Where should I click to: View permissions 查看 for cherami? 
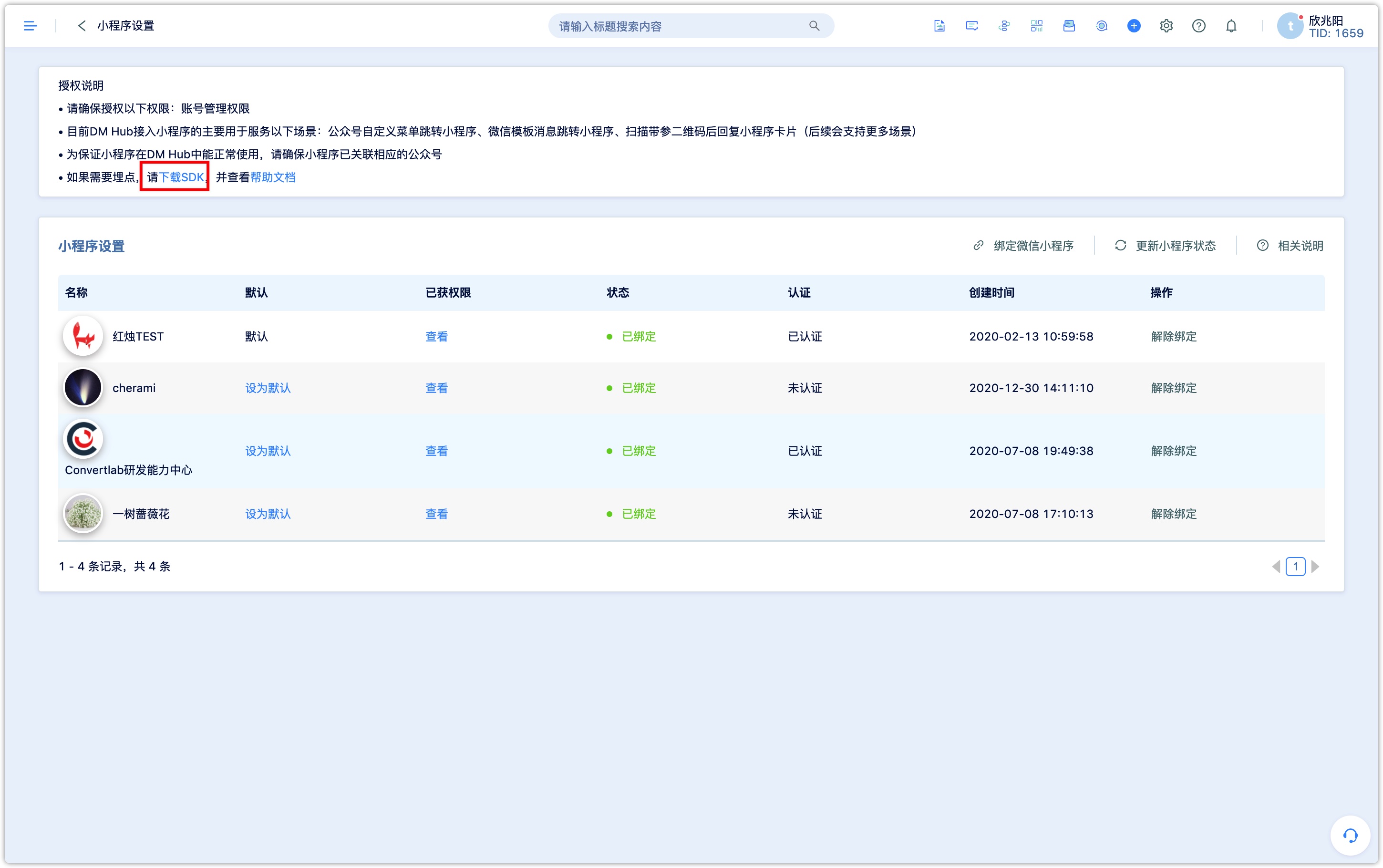coord(437,388)
